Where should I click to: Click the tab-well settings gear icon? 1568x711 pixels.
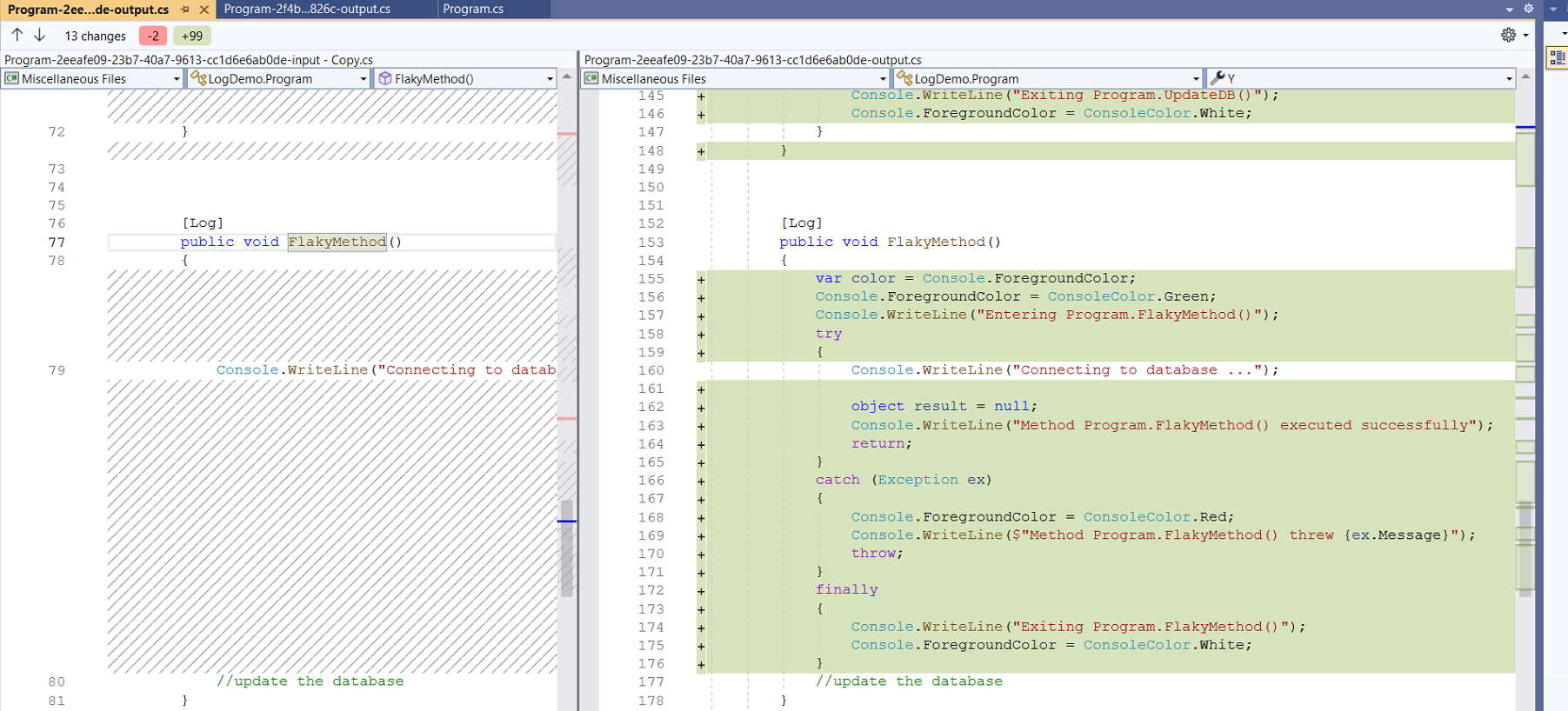tap(1528, 9)
